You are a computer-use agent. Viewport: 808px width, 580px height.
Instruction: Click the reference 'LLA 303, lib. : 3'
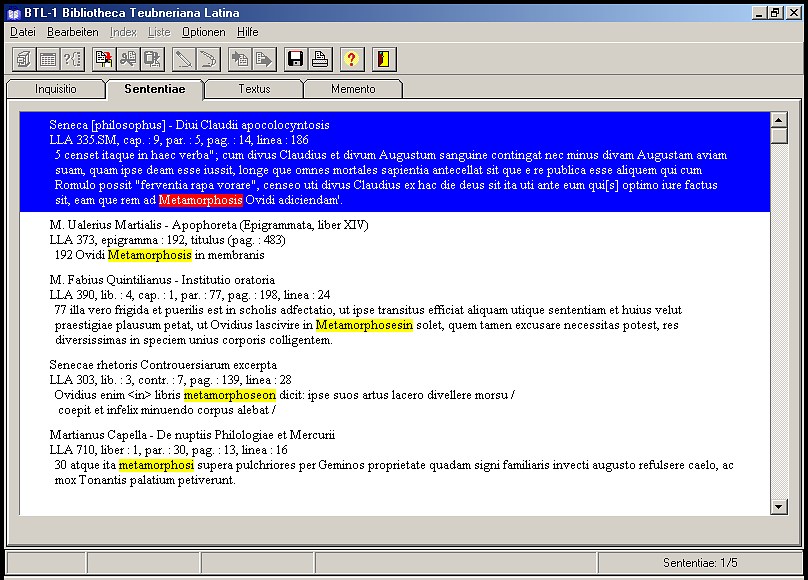click(171, 380)
